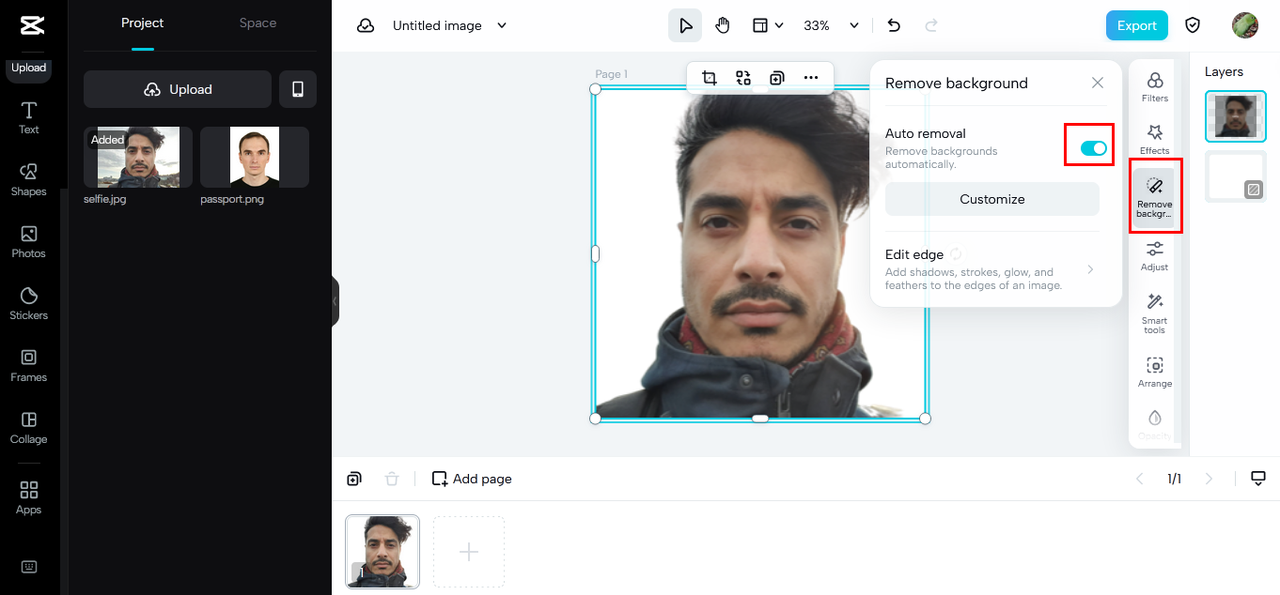Click the 1/1 page counter

coord(1174,479)
